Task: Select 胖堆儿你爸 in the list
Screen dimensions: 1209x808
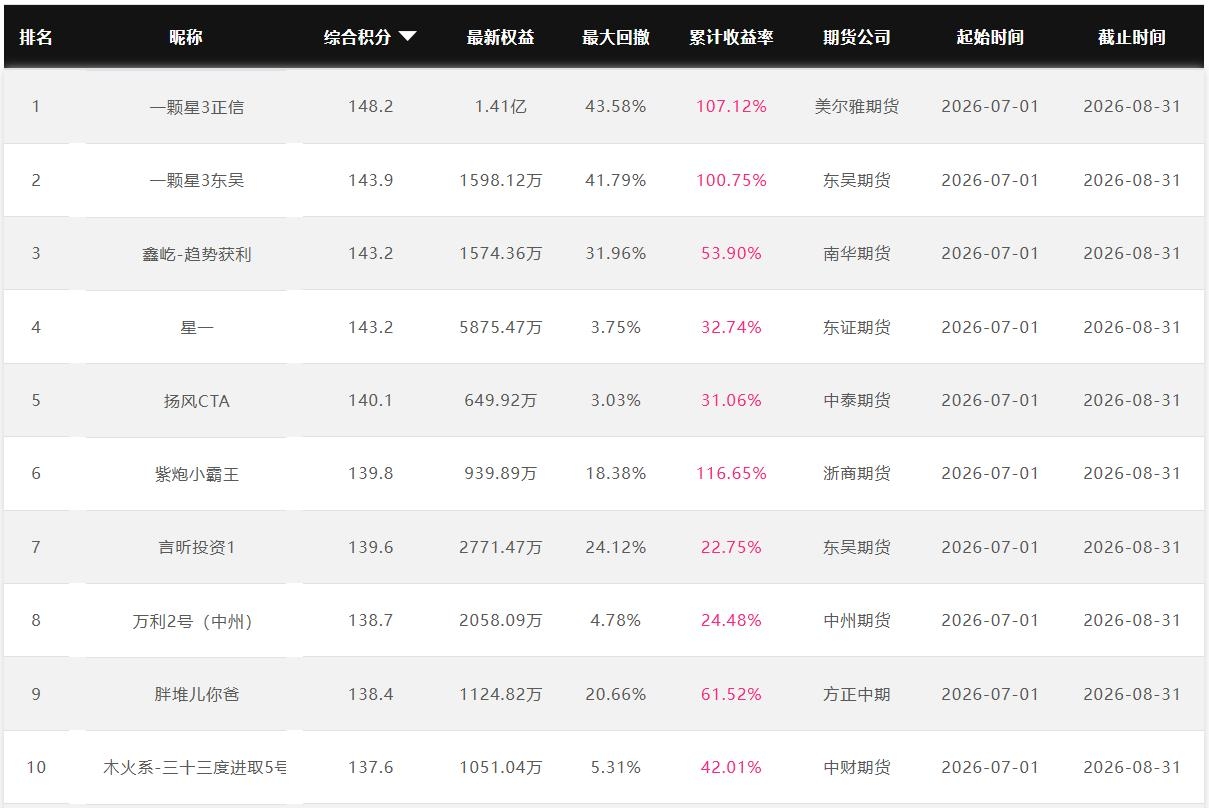Action: pos(197,694)
